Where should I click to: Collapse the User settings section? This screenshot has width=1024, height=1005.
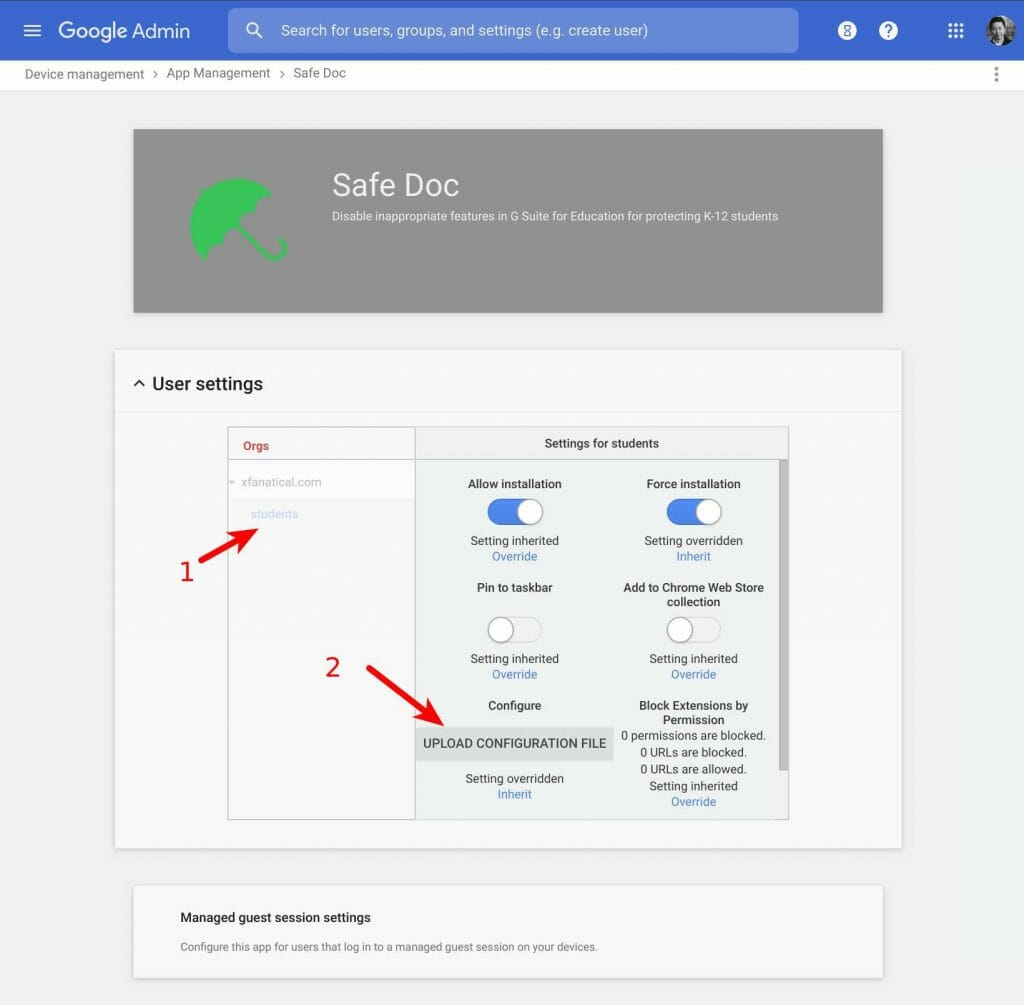138,383
